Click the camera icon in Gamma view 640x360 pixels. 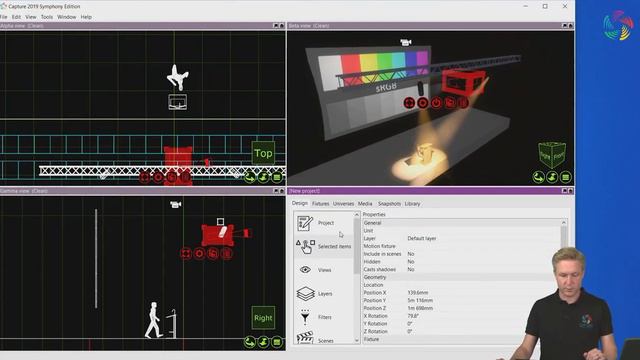176,204
